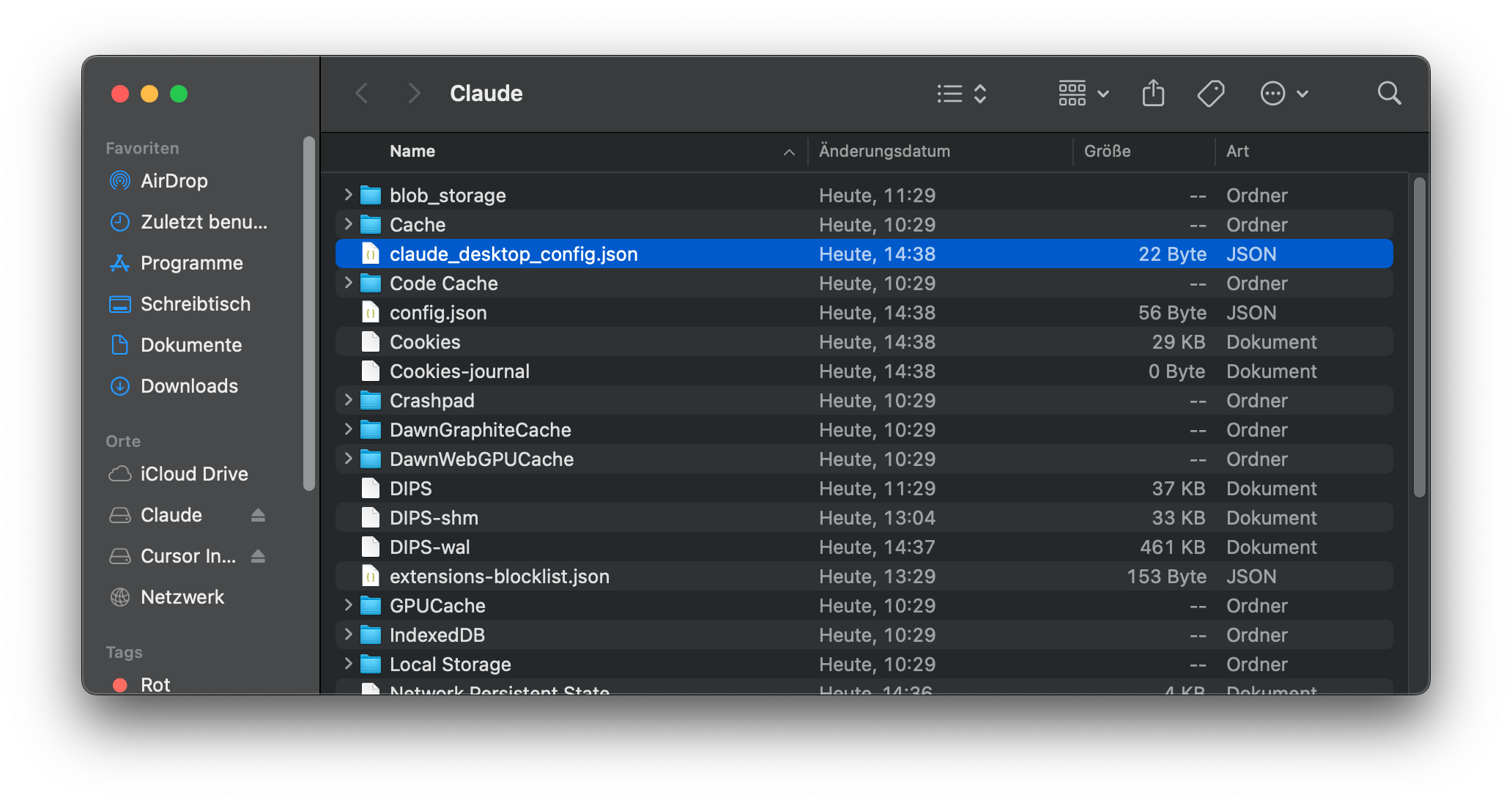Go back with the left arrow

click(x=361, y=94)
